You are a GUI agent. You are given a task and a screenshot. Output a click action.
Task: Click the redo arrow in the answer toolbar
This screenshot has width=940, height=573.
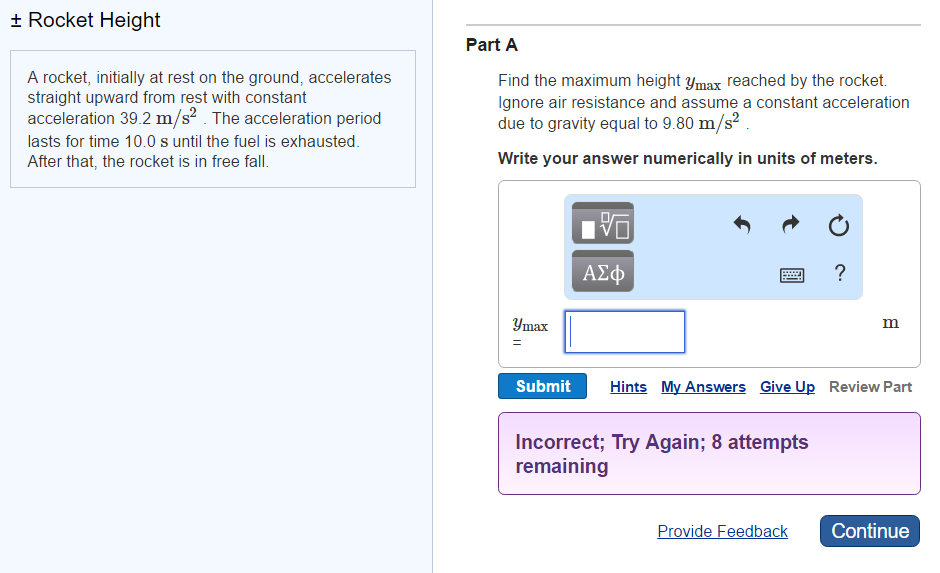[789, 225]
